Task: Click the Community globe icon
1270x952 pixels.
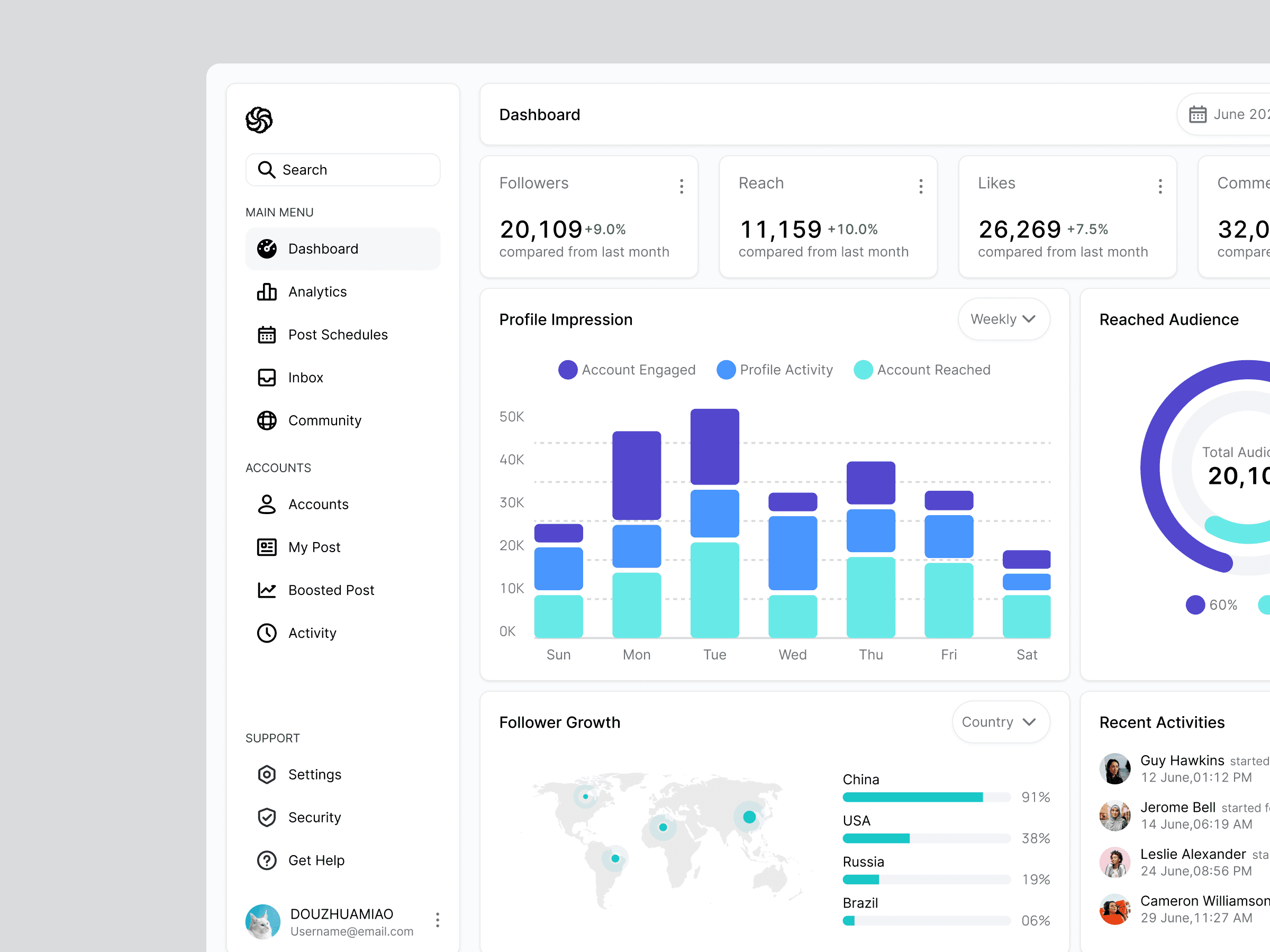Action: 266,420
